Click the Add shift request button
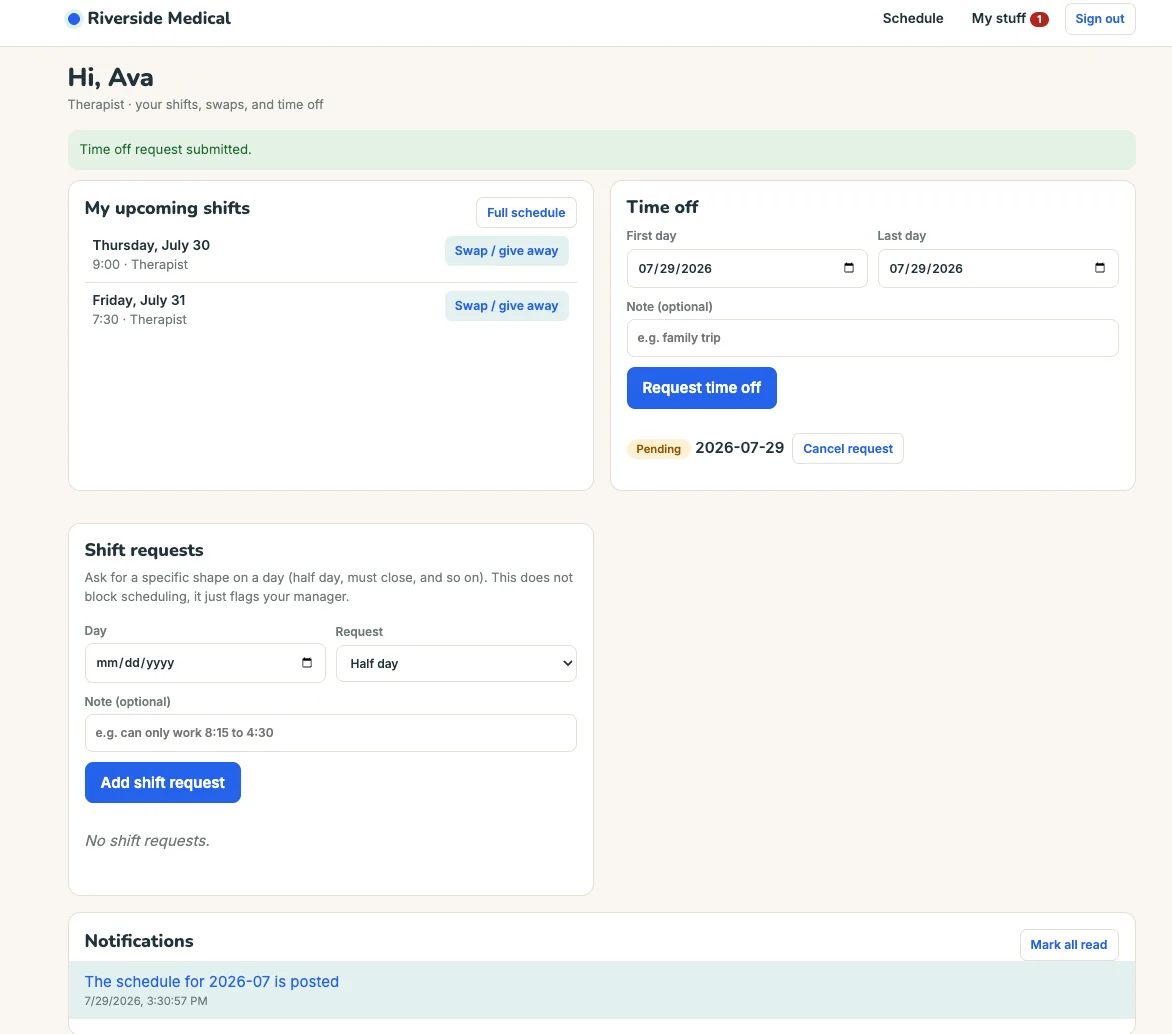 (x=163, y=782)
